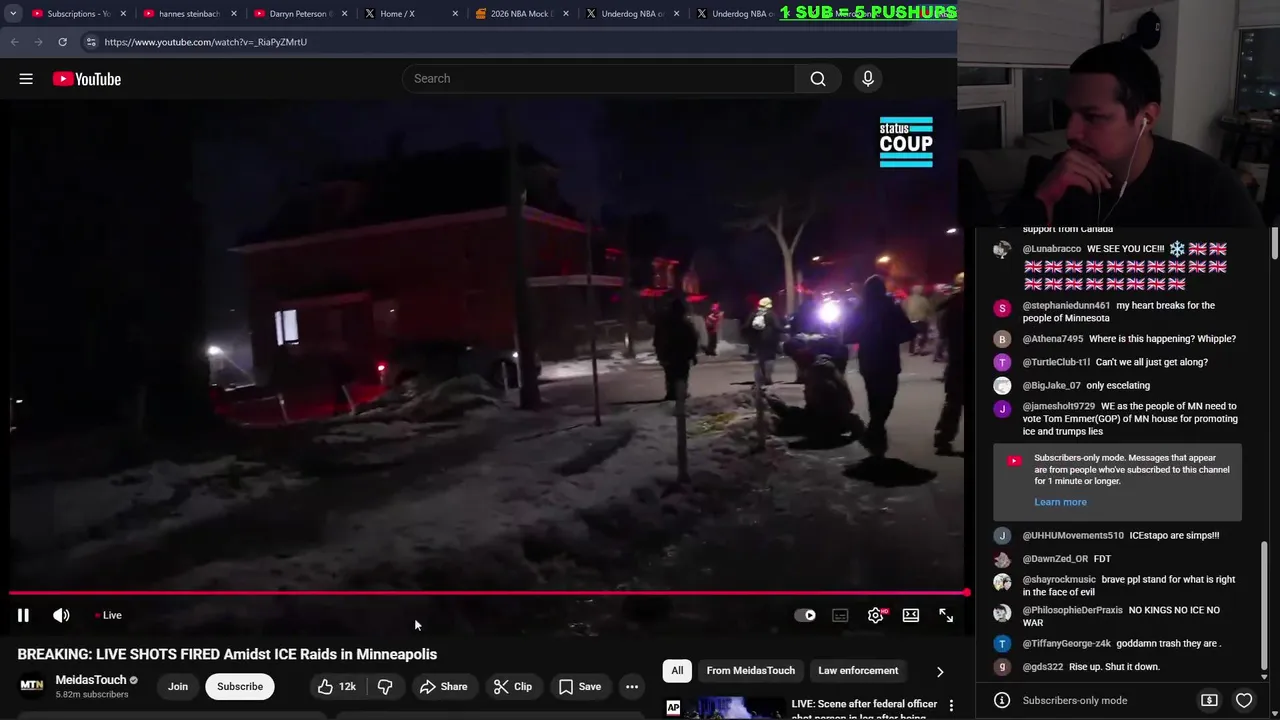Open @Lunabracco chat user avatar
This screenshot has width=1280, height=720.
coord(1002,250)
